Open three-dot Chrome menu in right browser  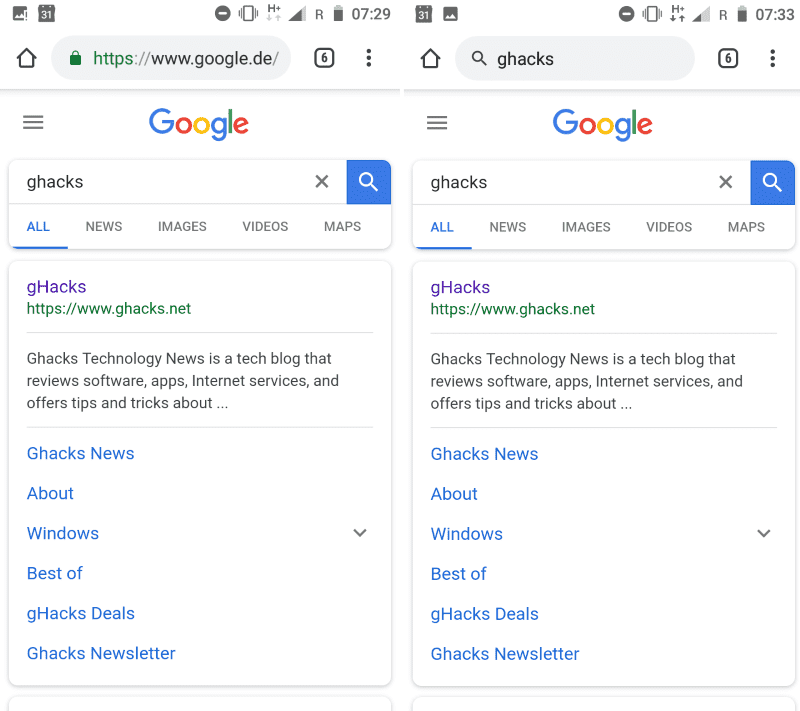[773, 59]
